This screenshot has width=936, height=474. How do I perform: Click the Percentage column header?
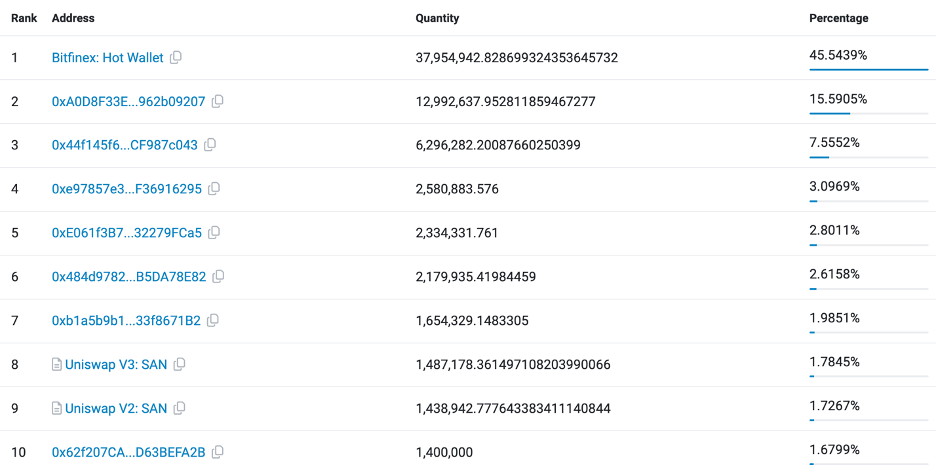(x=838, y=19)
